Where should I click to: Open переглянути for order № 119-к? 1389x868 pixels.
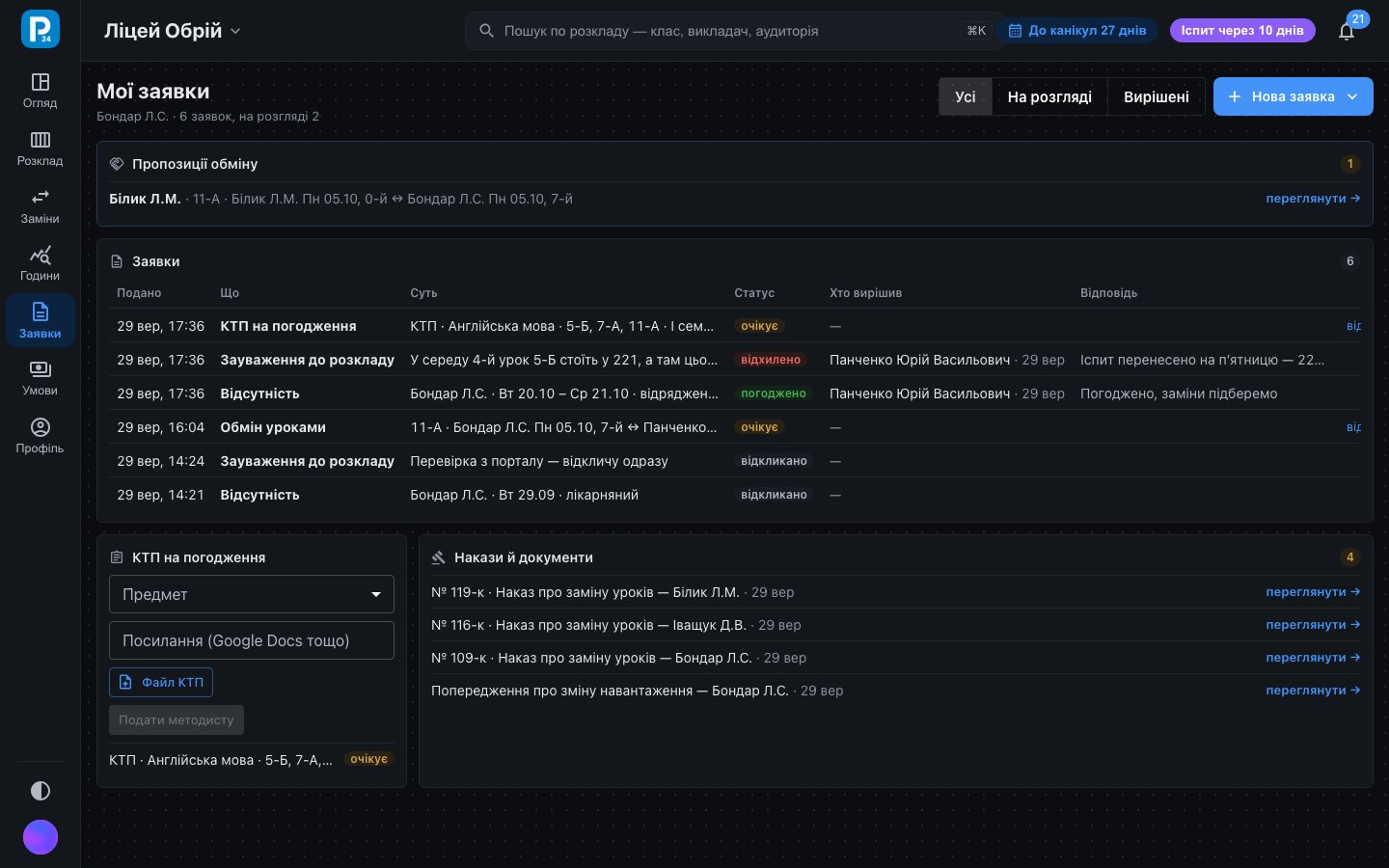pos(1313,592)
